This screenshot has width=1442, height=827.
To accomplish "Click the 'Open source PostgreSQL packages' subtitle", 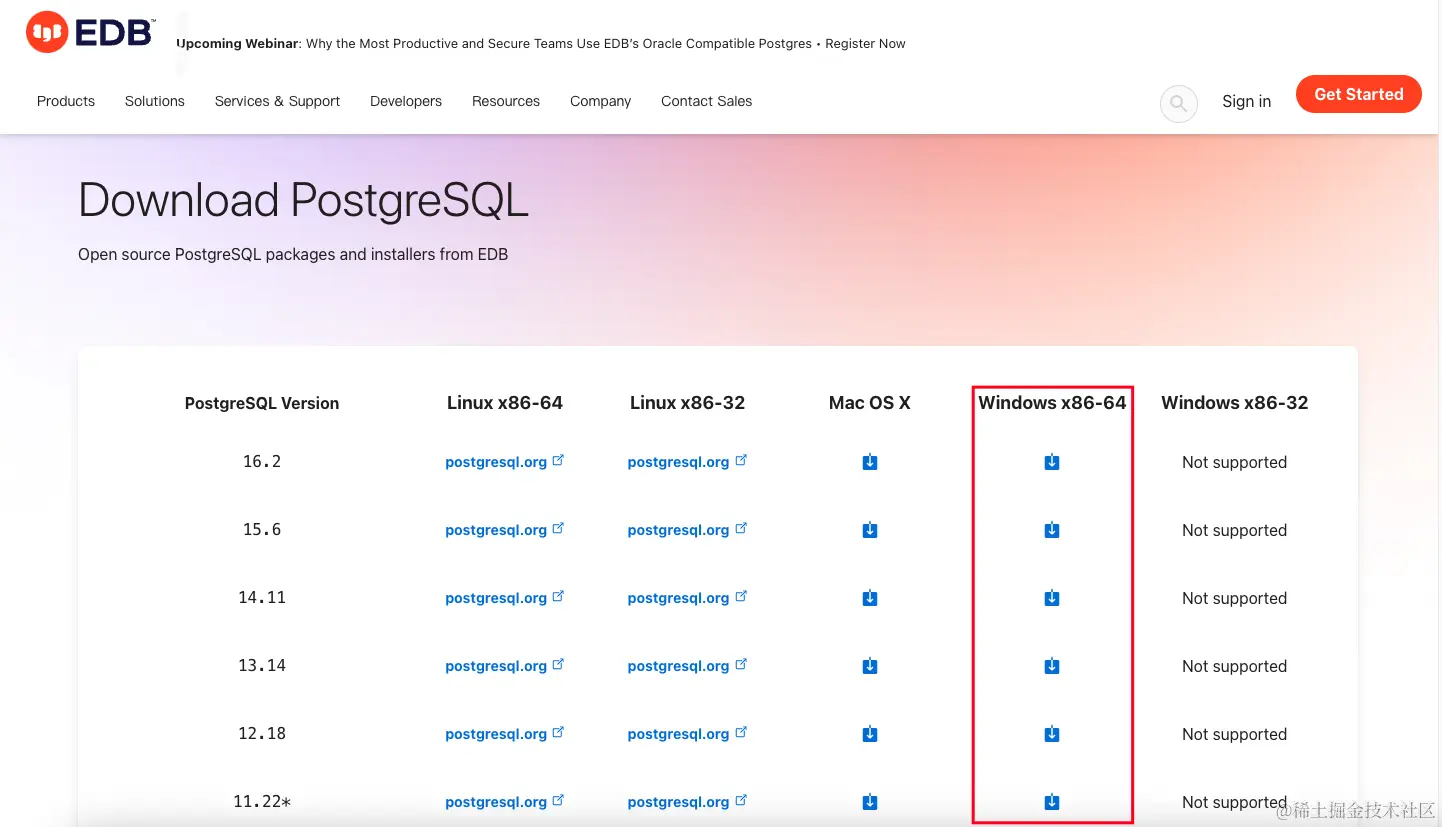I will [293, 255].
